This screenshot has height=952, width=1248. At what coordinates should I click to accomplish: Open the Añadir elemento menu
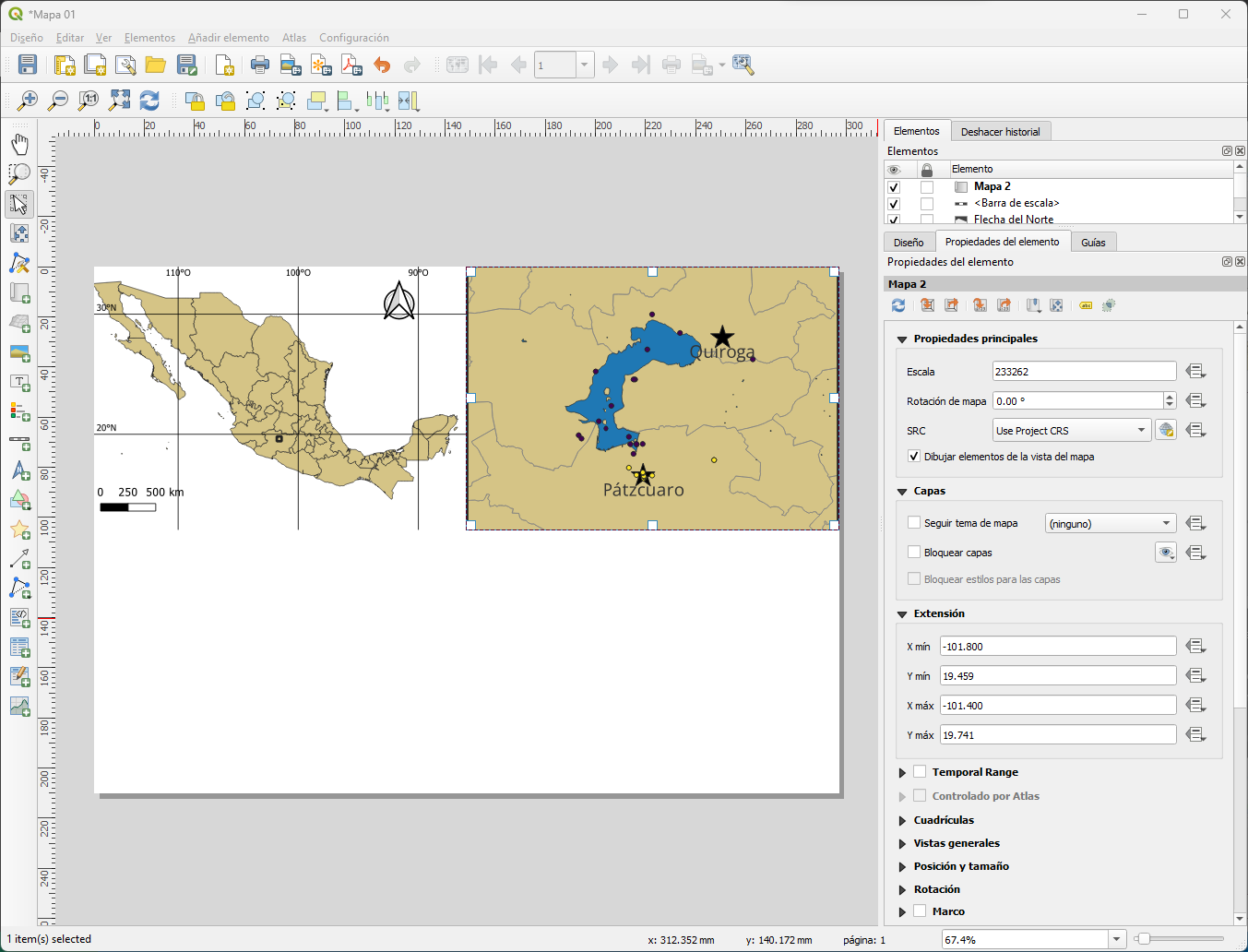[229, 38]
